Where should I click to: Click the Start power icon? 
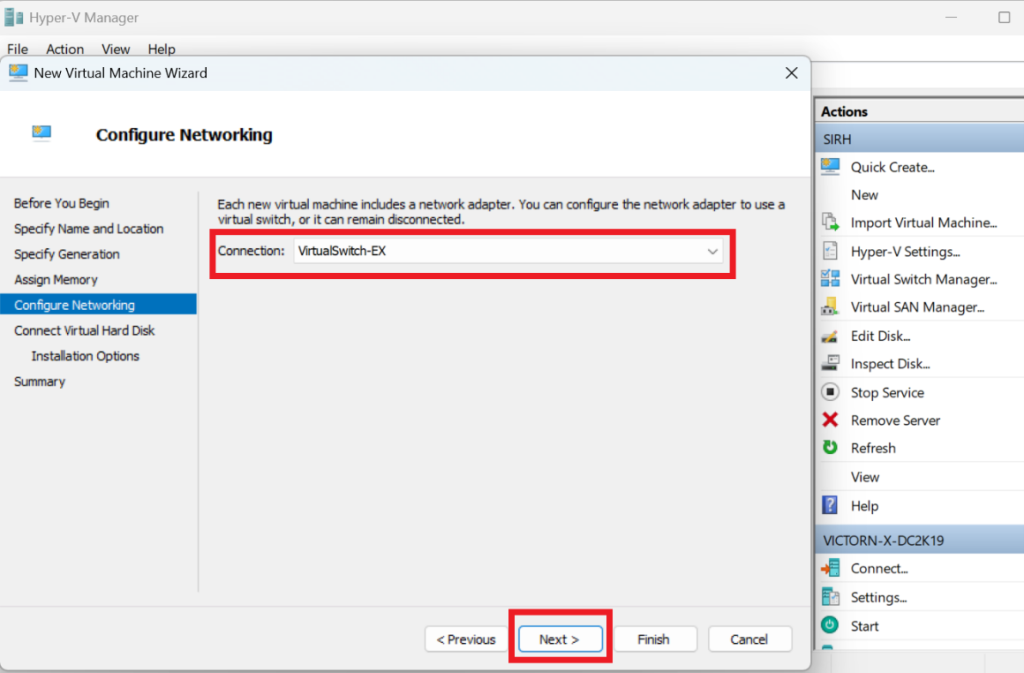(x=830, y=625)
